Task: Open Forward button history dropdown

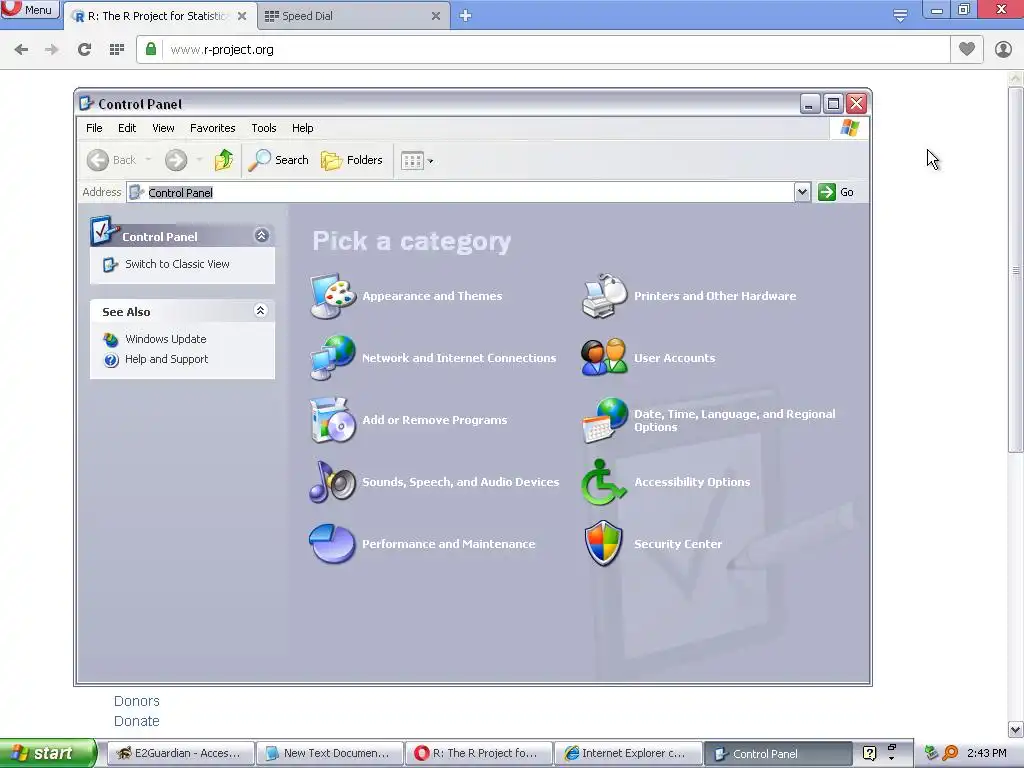Action: point(199,160)
